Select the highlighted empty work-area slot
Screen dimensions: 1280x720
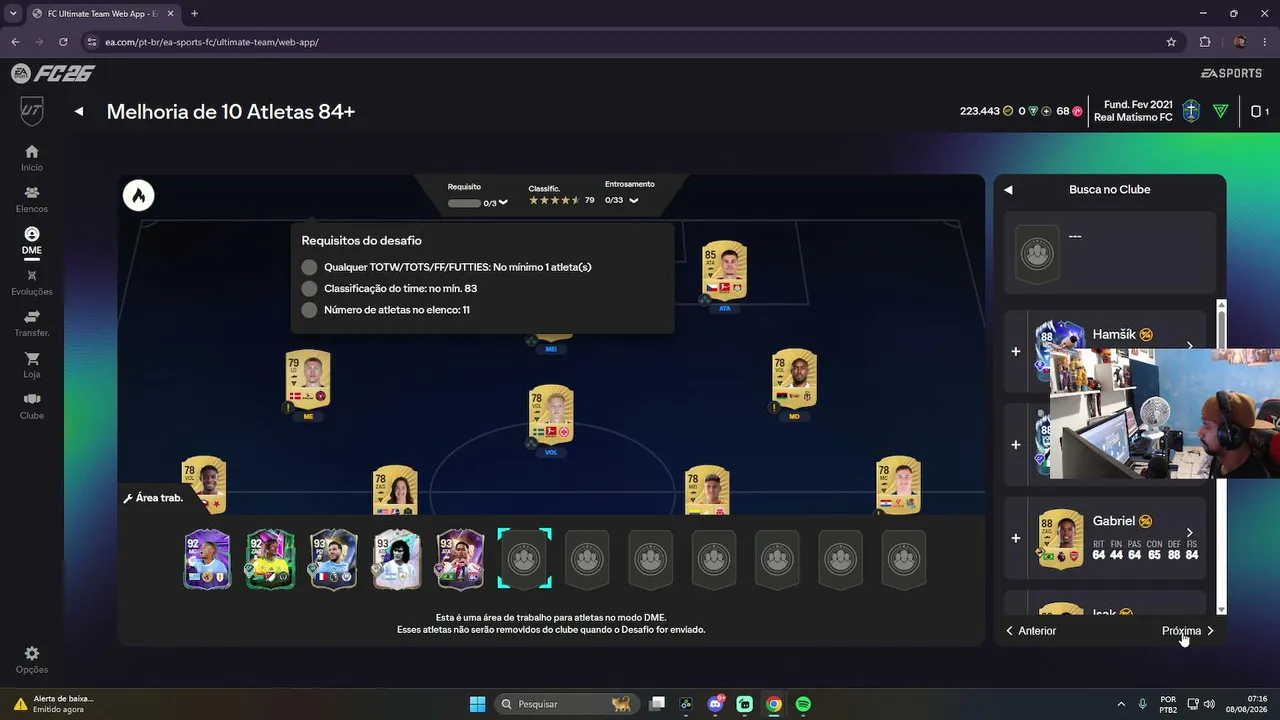524,559
